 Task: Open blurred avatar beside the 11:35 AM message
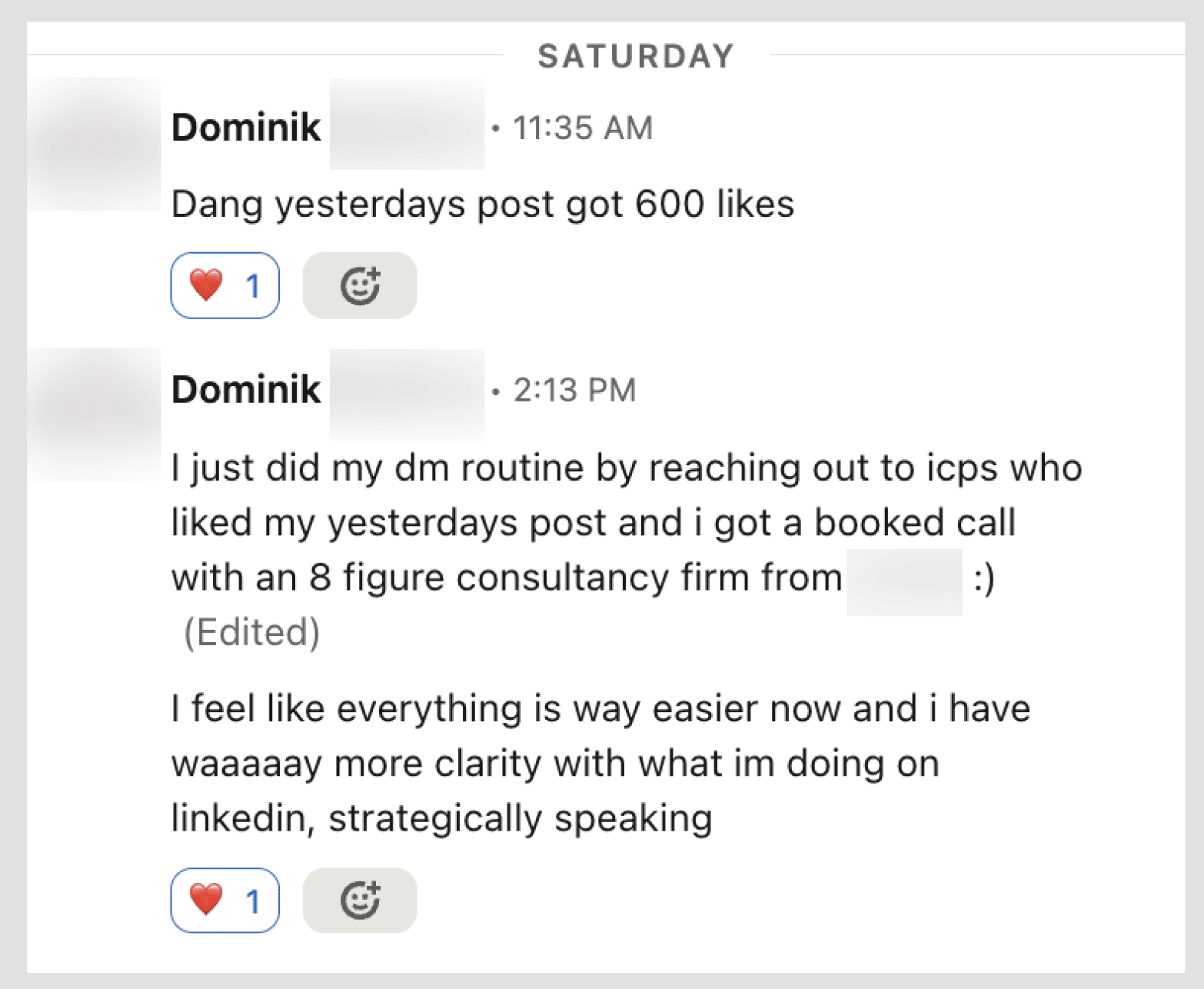(94, 145)
